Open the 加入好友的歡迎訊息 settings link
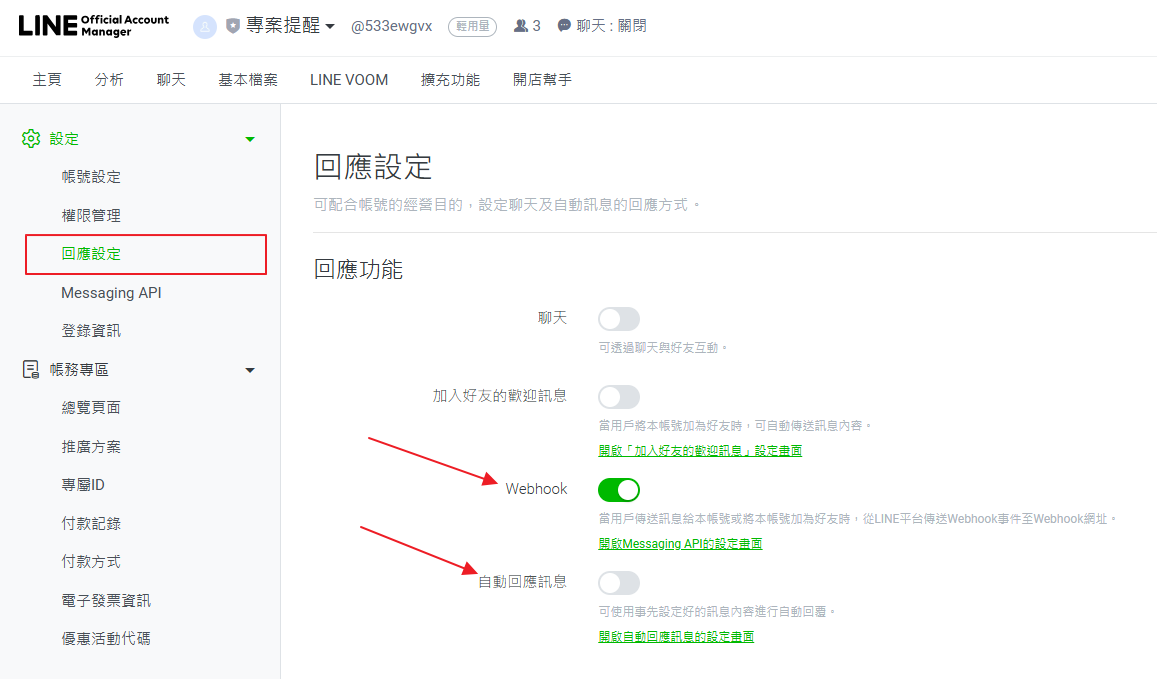 point(700,450)
